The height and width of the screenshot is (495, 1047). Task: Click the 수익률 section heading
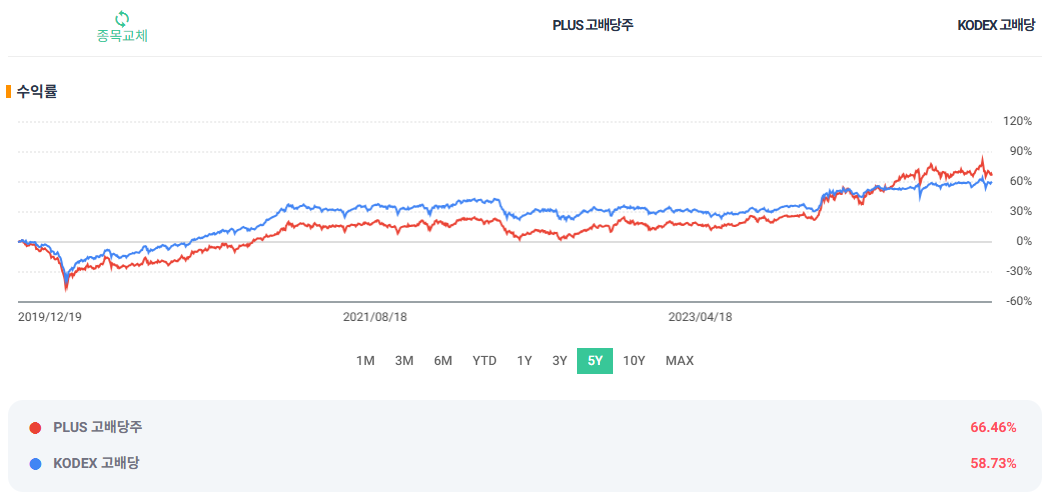tap(37, 92)
